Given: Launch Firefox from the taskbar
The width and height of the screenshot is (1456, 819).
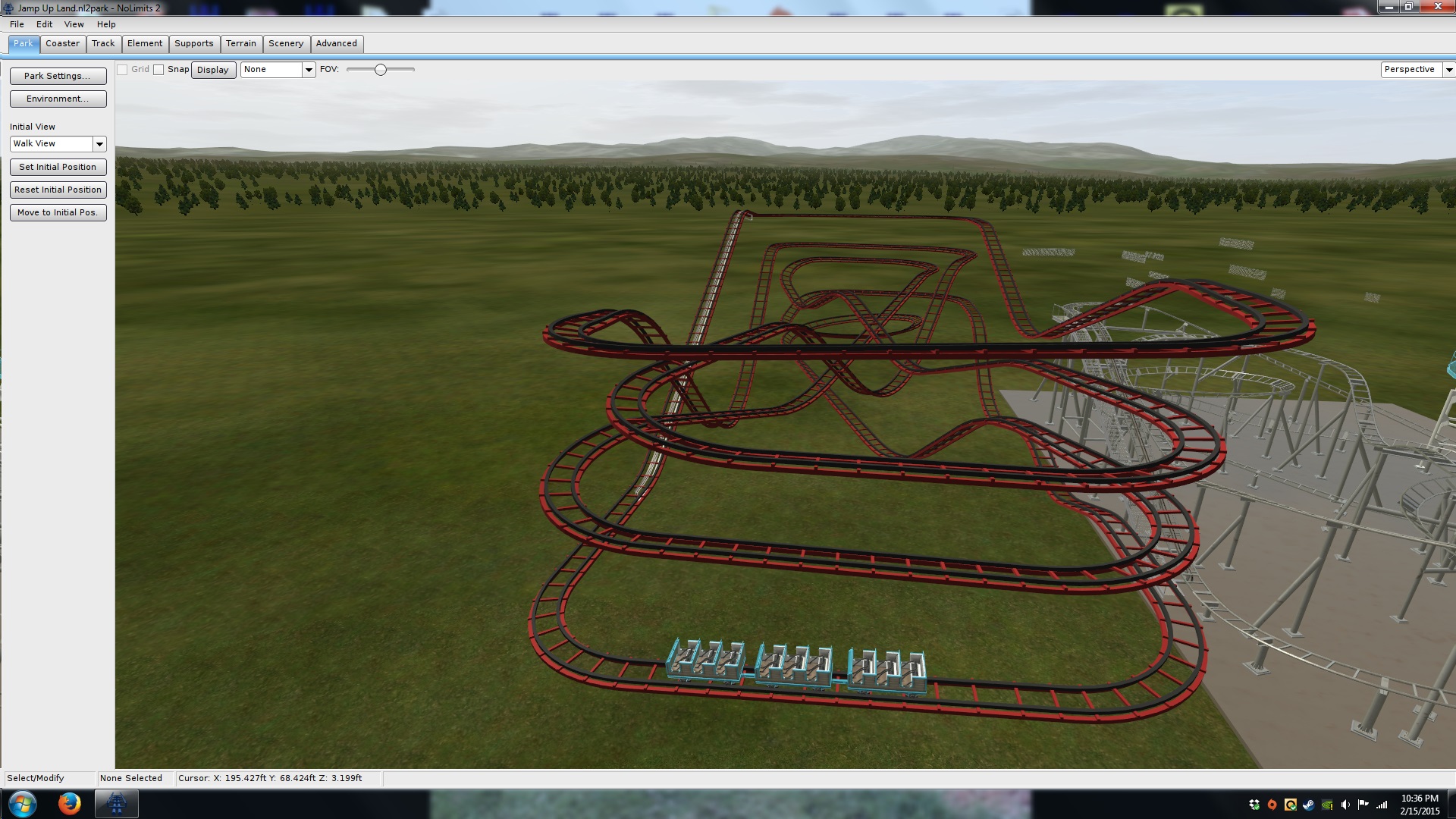Looking at the screenshot, I should coord(70,803).
